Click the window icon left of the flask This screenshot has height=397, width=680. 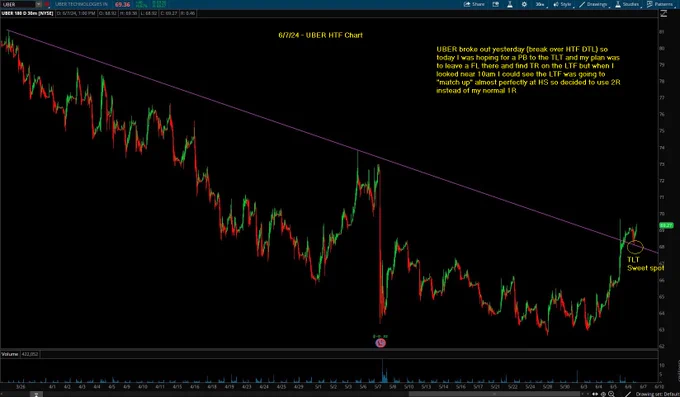click(x=496, y=4)
